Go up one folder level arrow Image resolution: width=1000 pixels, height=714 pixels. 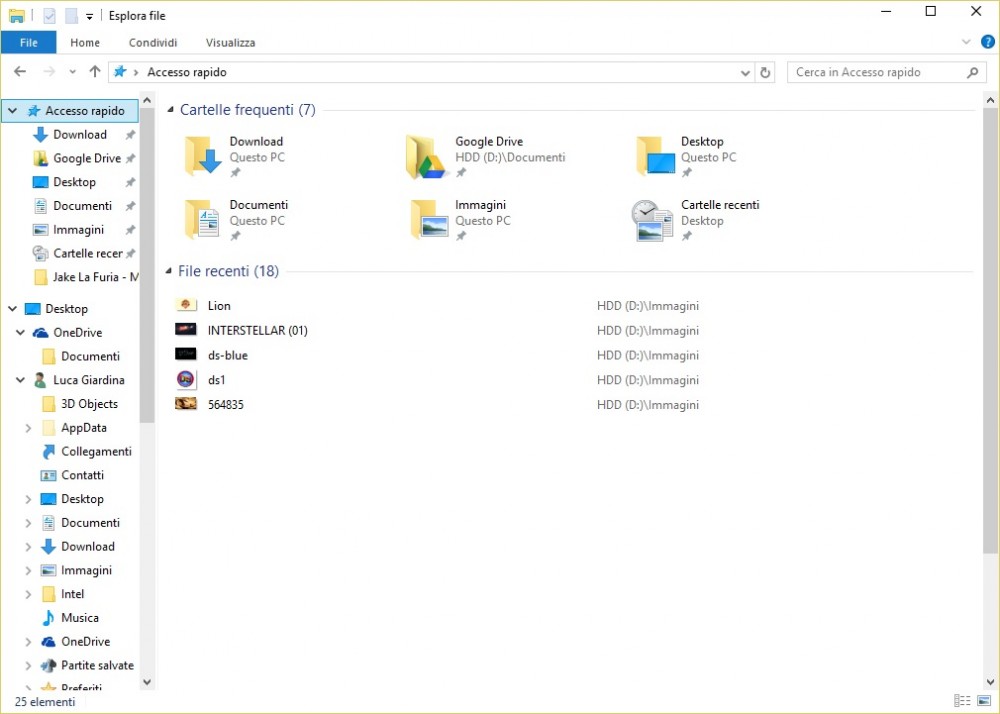[95, 72]
